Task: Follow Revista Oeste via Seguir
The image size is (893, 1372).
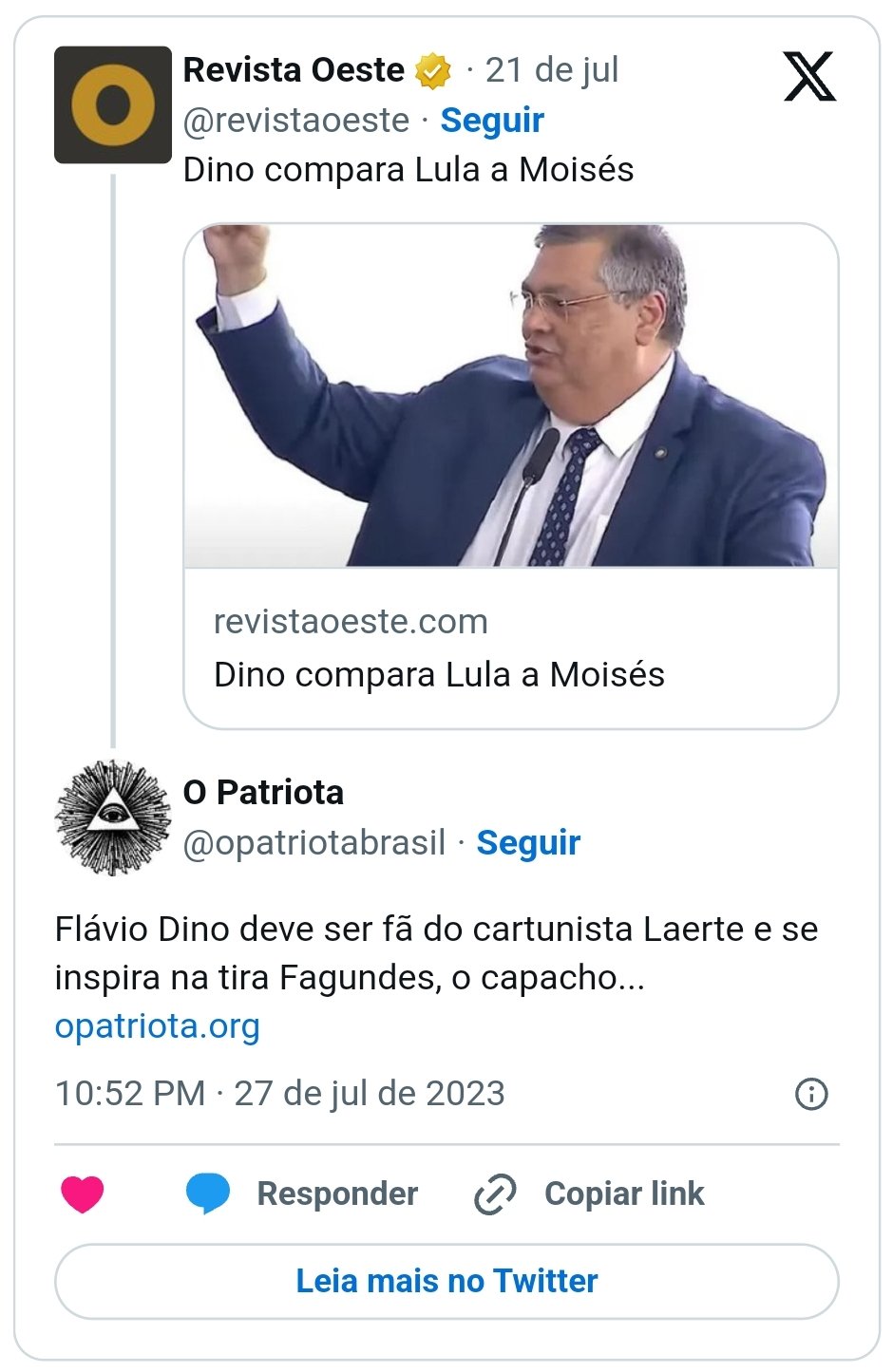Action: 492,121
